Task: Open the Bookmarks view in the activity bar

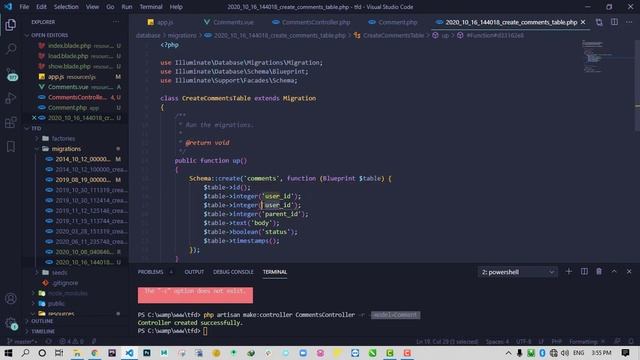Action: [11, 147]
